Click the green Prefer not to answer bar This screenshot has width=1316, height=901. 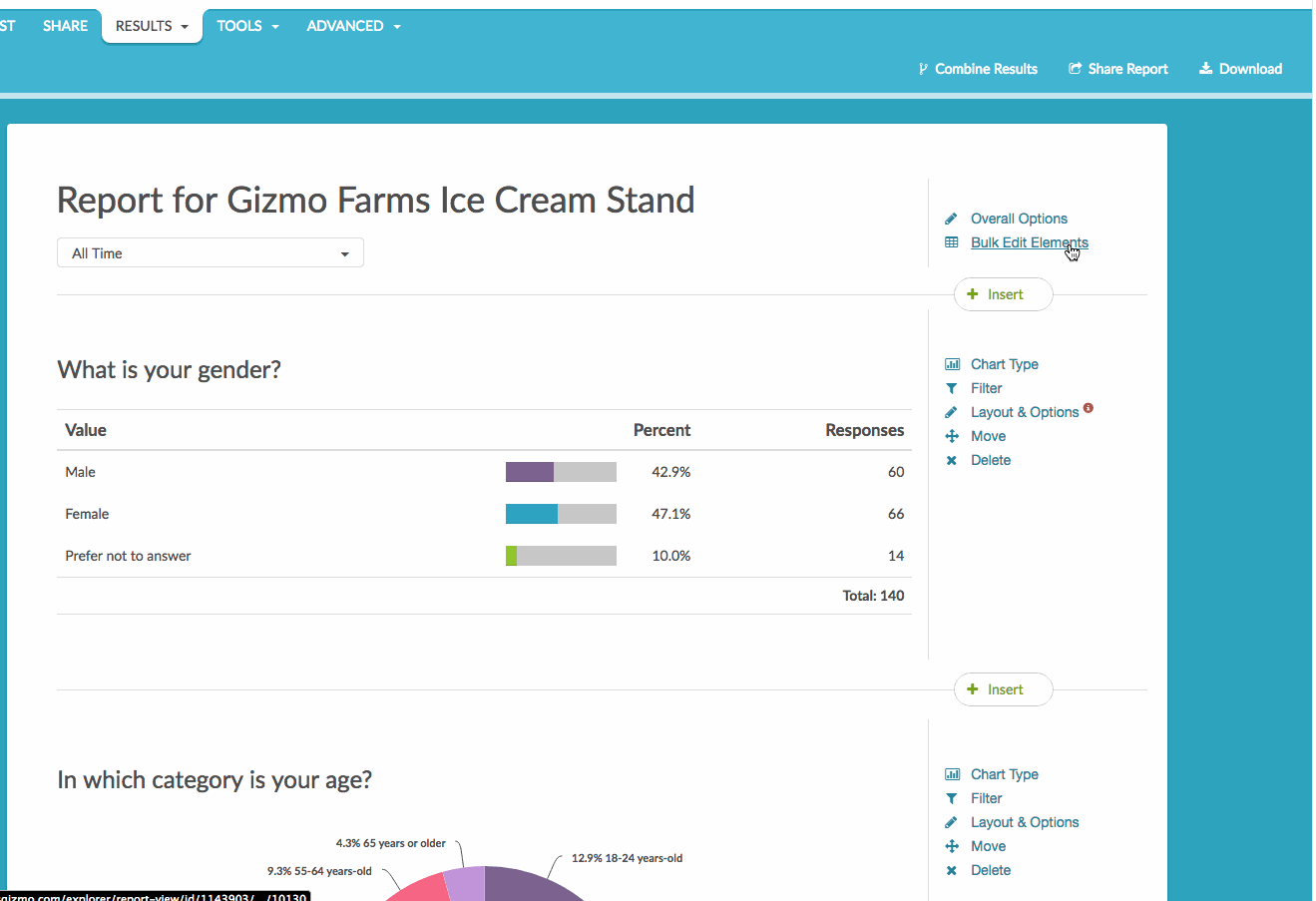[511, 556]
